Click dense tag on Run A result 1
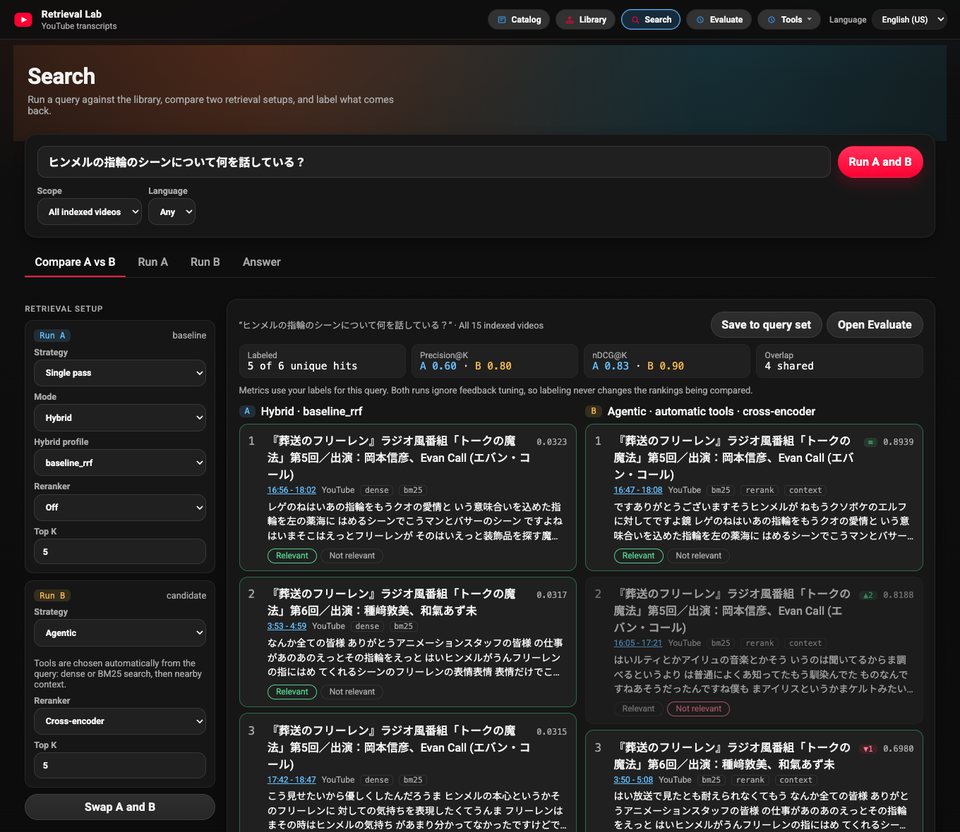This screenshot has width=960, height=832. click(x=377, y=490)
